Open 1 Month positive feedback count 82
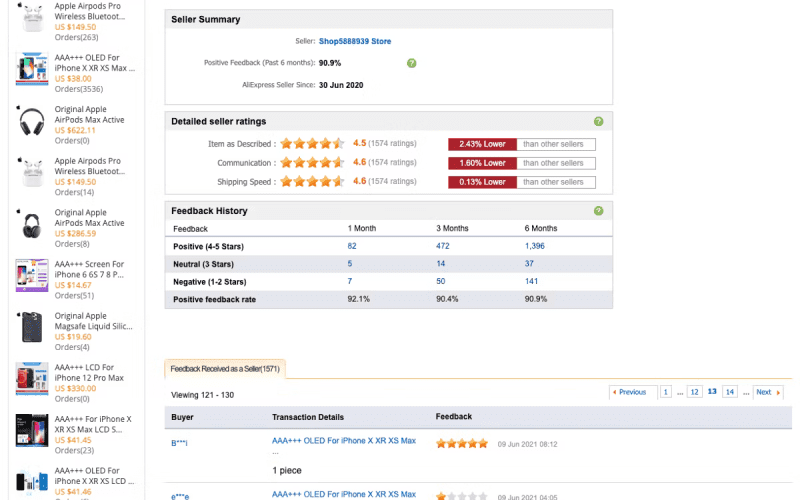Image resolution: width=800 pixels, height=500 pixels. (352, 246)
